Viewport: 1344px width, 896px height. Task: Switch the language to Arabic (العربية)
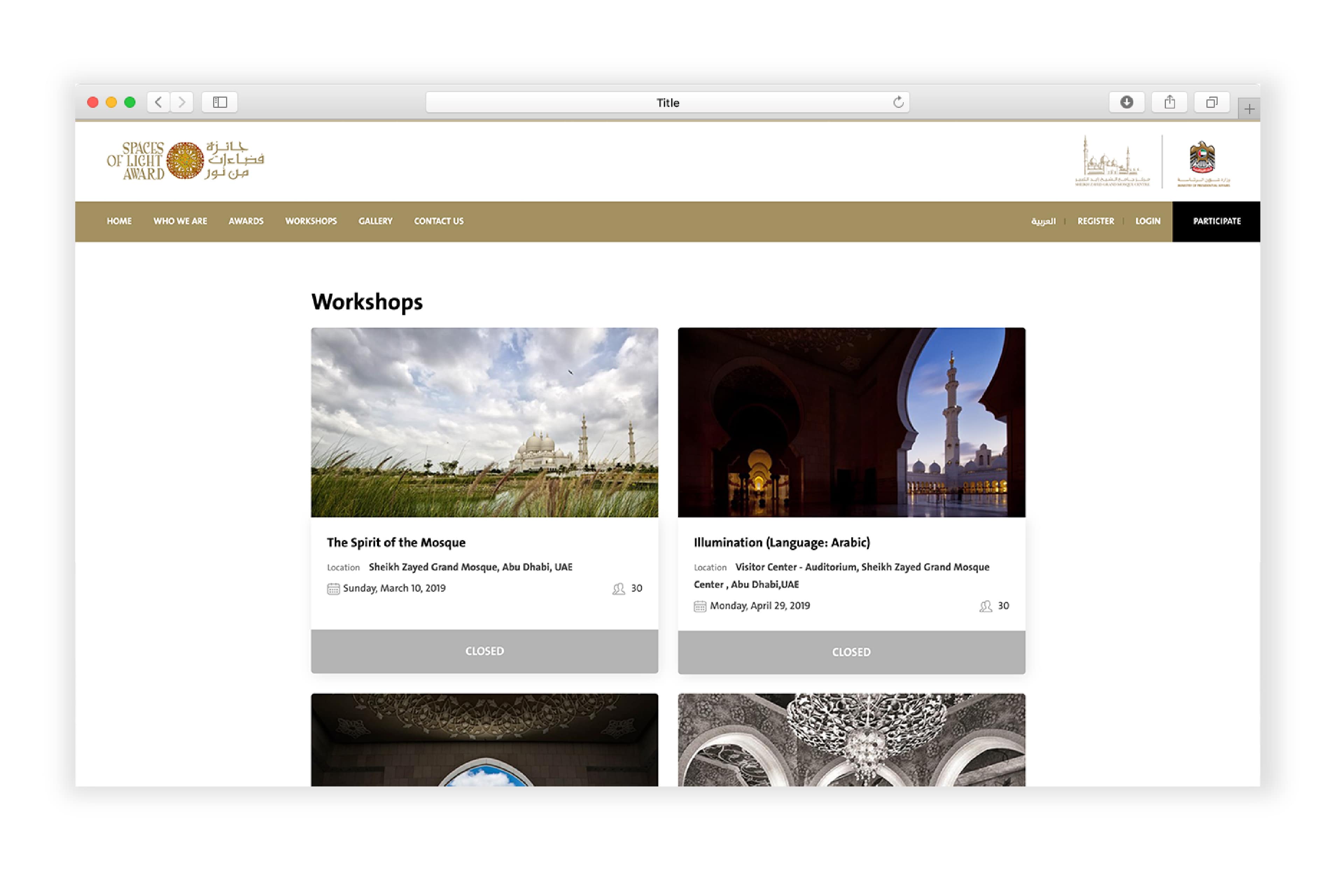coord(1043,221)
